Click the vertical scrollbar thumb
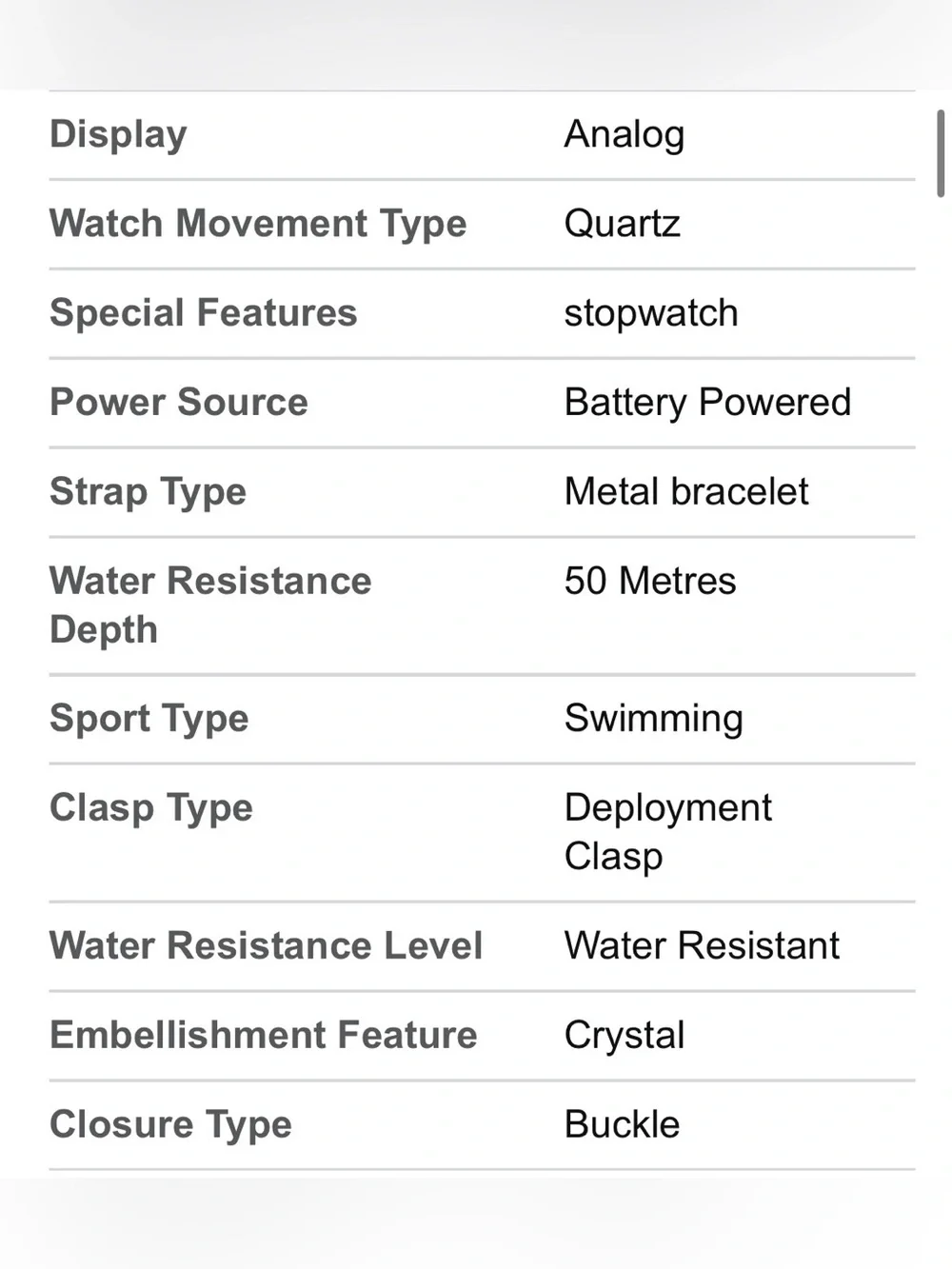The height and width of the screenshot is (1269, 952). [x=941, y=153]
